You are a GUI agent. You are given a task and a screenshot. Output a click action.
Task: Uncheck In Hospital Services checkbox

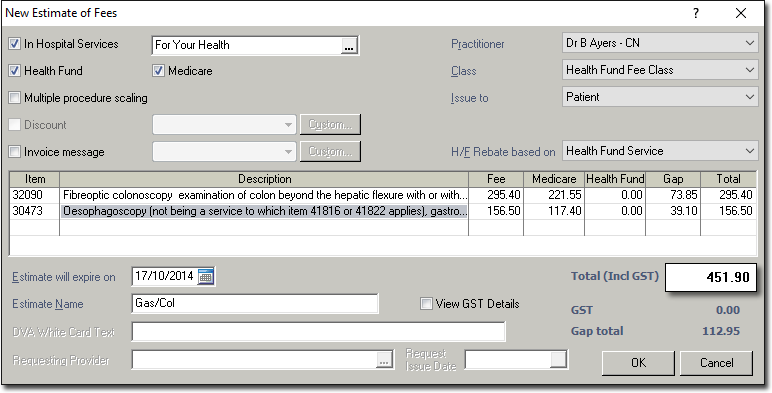tap(14, 44)
